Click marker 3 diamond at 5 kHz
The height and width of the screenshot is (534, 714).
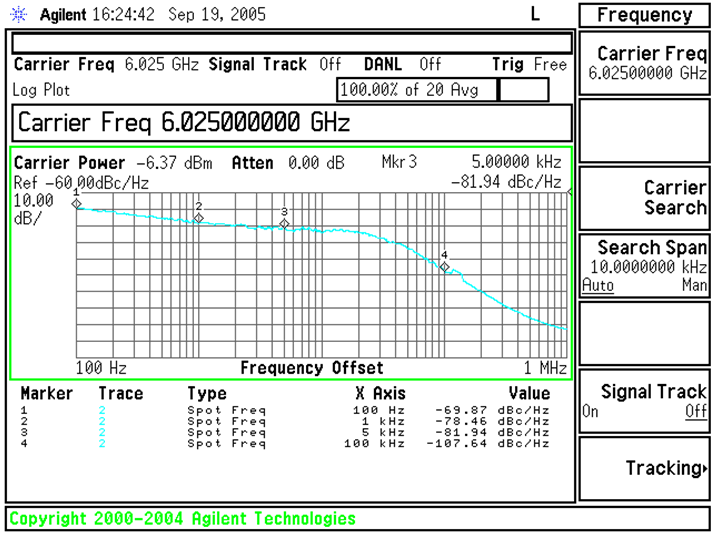tap(284, 224)
